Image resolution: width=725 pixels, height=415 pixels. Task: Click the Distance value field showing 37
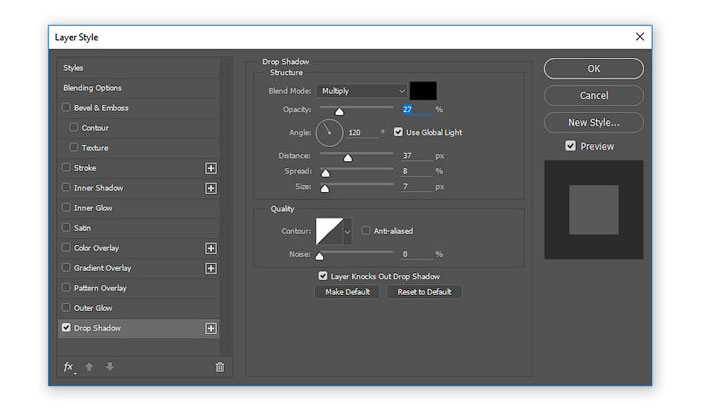(x=417, y=156)
